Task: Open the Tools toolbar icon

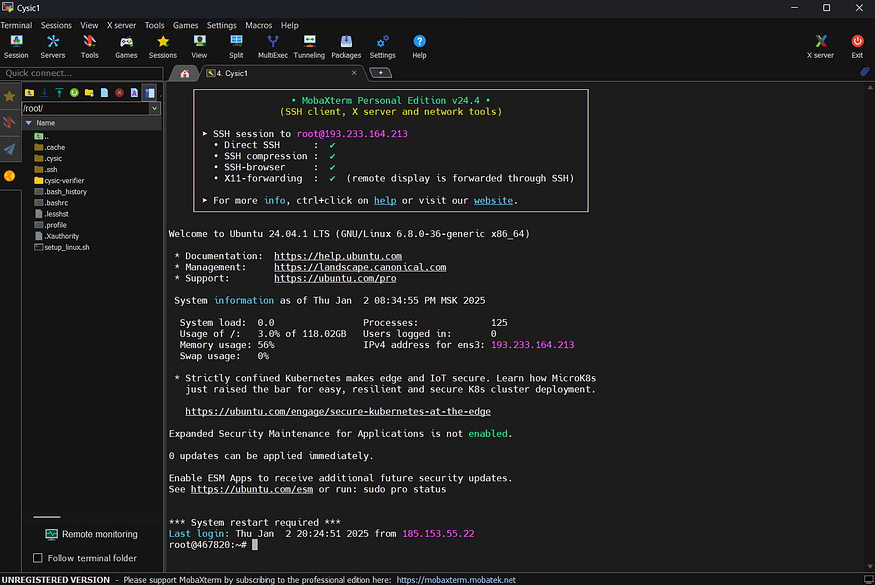Action: [89, 46]
